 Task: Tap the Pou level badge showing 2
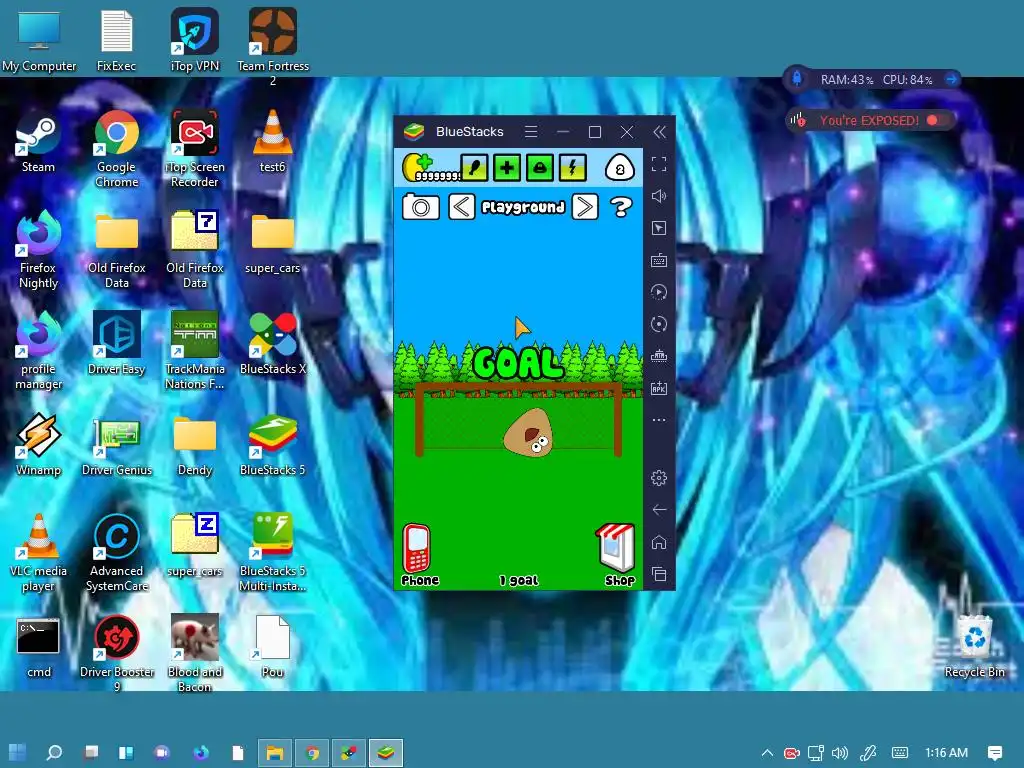pyautogui.click(x=620, y=168)
